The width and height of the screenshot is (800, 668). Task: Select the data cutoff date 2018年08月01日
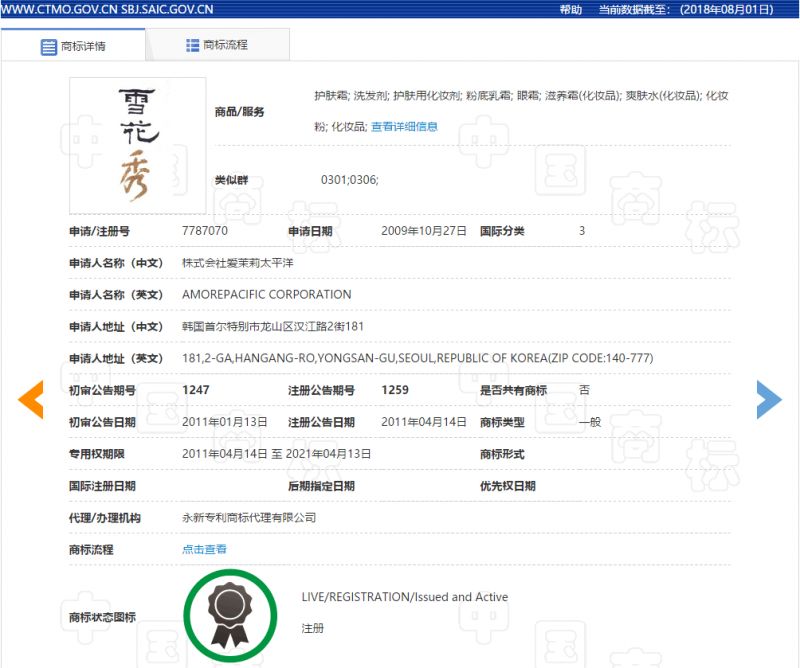pyautogui.click(x=726, y=9)
